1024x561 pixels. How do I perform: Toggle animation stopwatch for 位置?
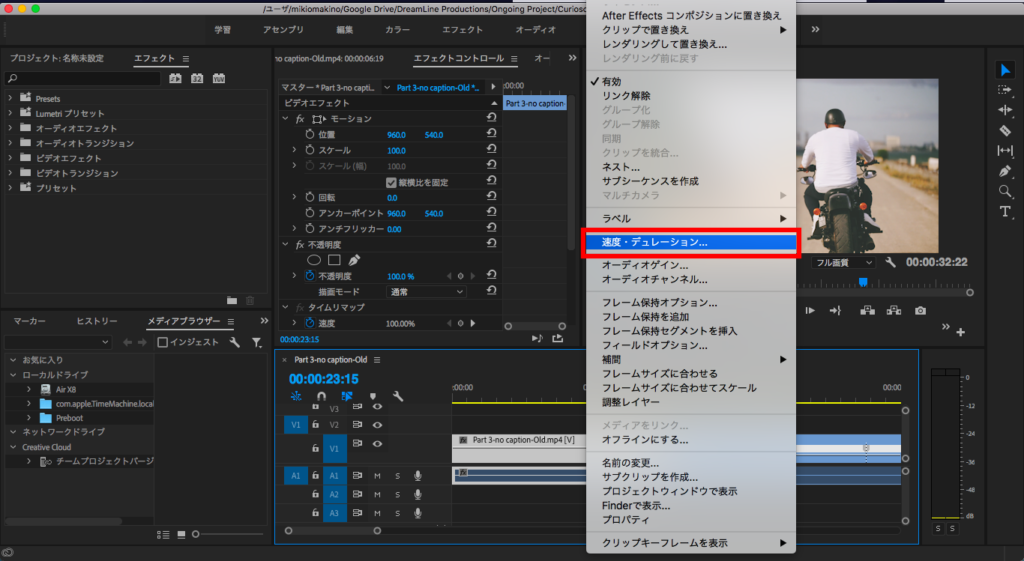[x=310, y=135]
